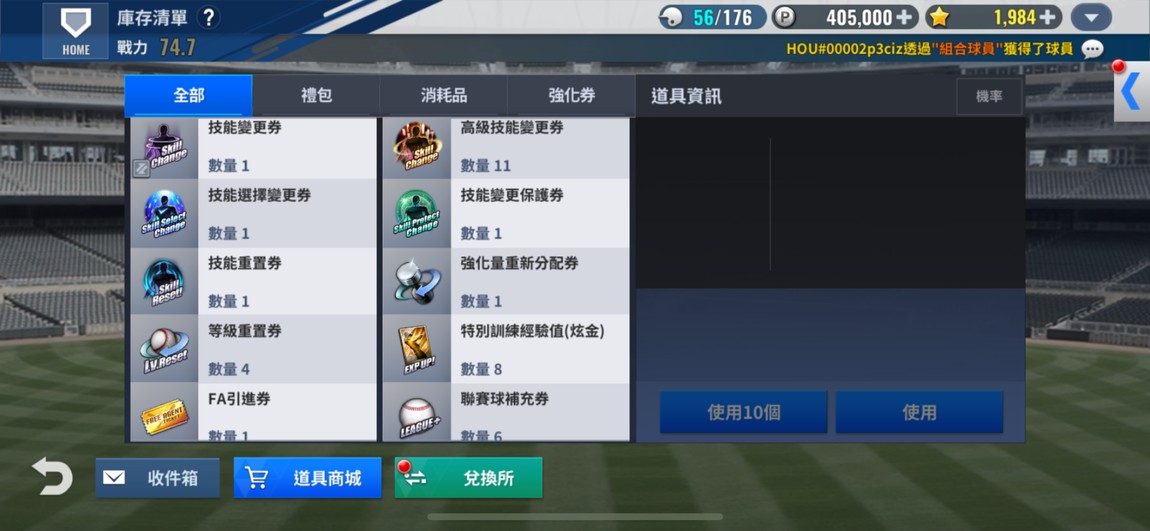Screen dimensions: 1150x531
Task: Switch to the 強化券 tab
Action: click(x=571, y=96)
